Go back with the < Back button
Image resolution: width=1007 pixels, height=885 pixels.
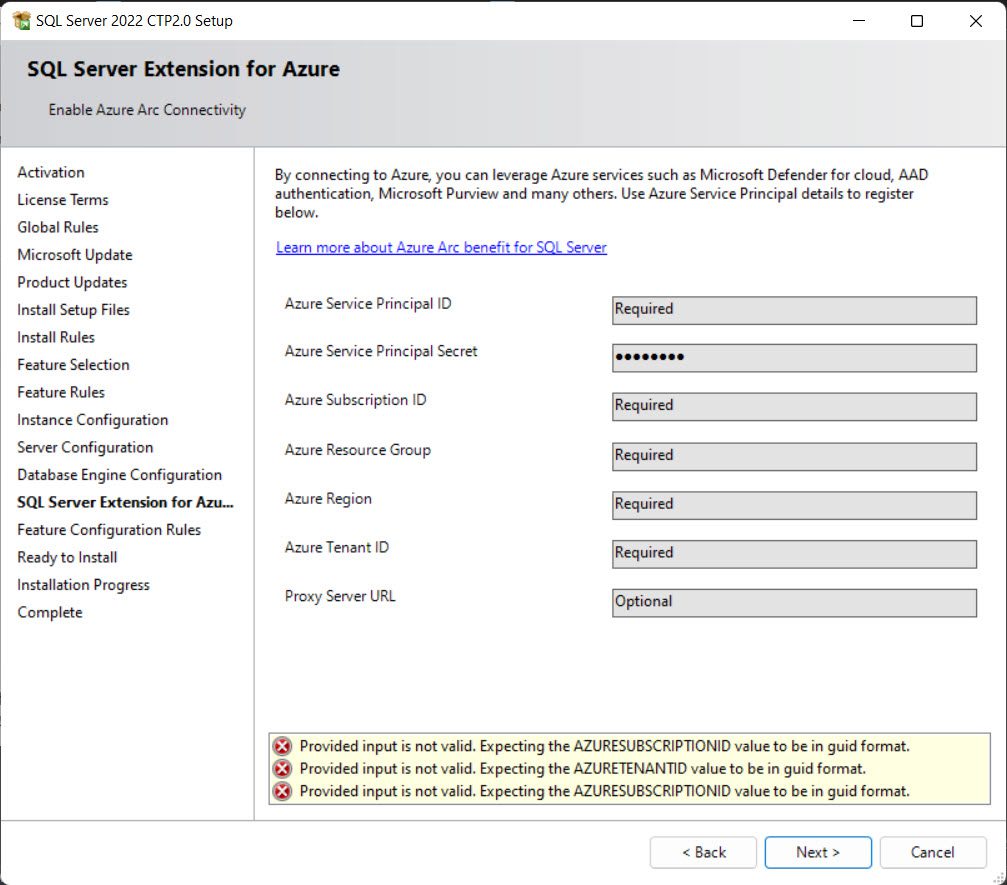click(703, 852)
